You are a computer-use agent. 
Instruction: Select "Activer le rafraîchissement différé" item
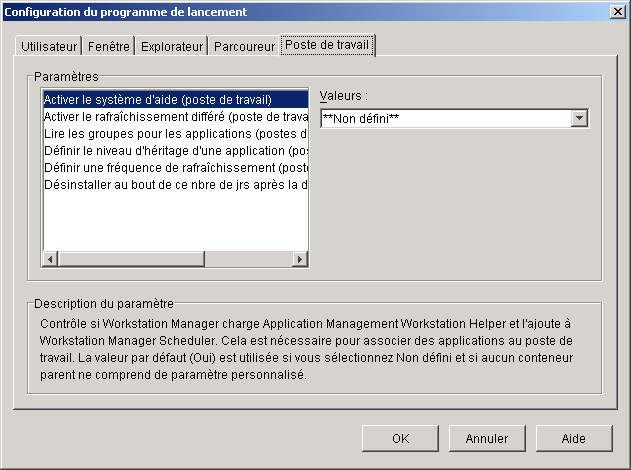(x=174, y=117)
